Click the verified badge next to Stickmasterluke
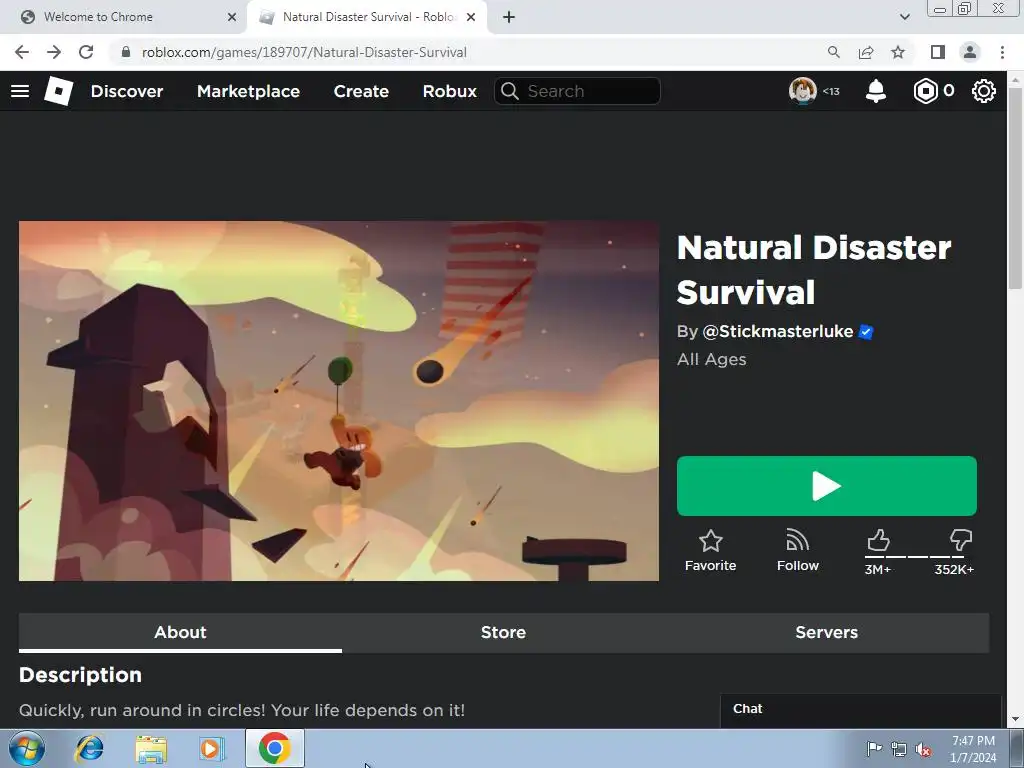 866,332
